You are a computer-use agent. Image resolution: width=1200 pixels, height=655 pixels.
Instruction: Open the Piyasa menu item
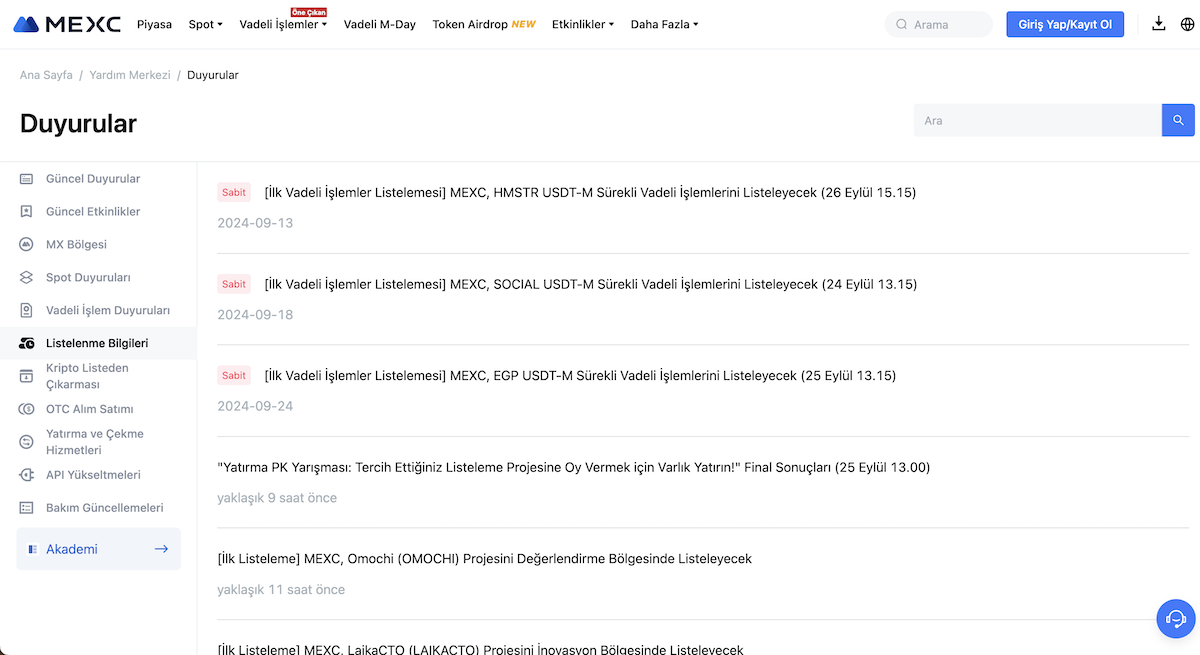[x=154, y=24]
